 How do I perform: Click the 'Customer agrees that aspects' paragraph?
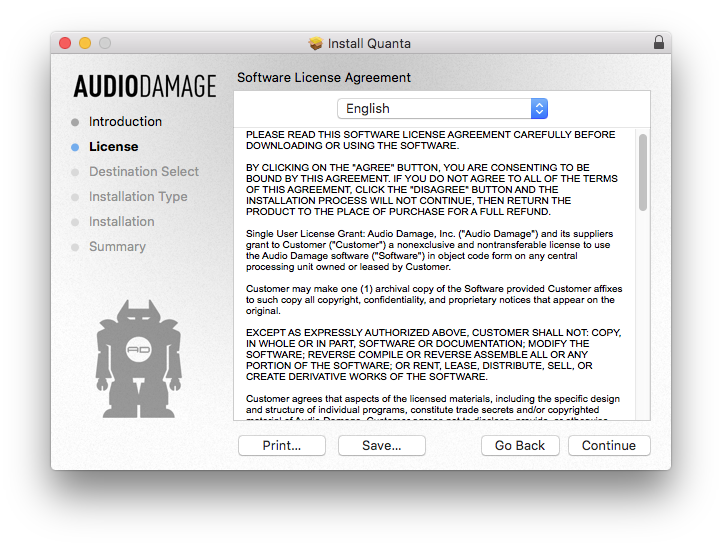click(433, 407)
